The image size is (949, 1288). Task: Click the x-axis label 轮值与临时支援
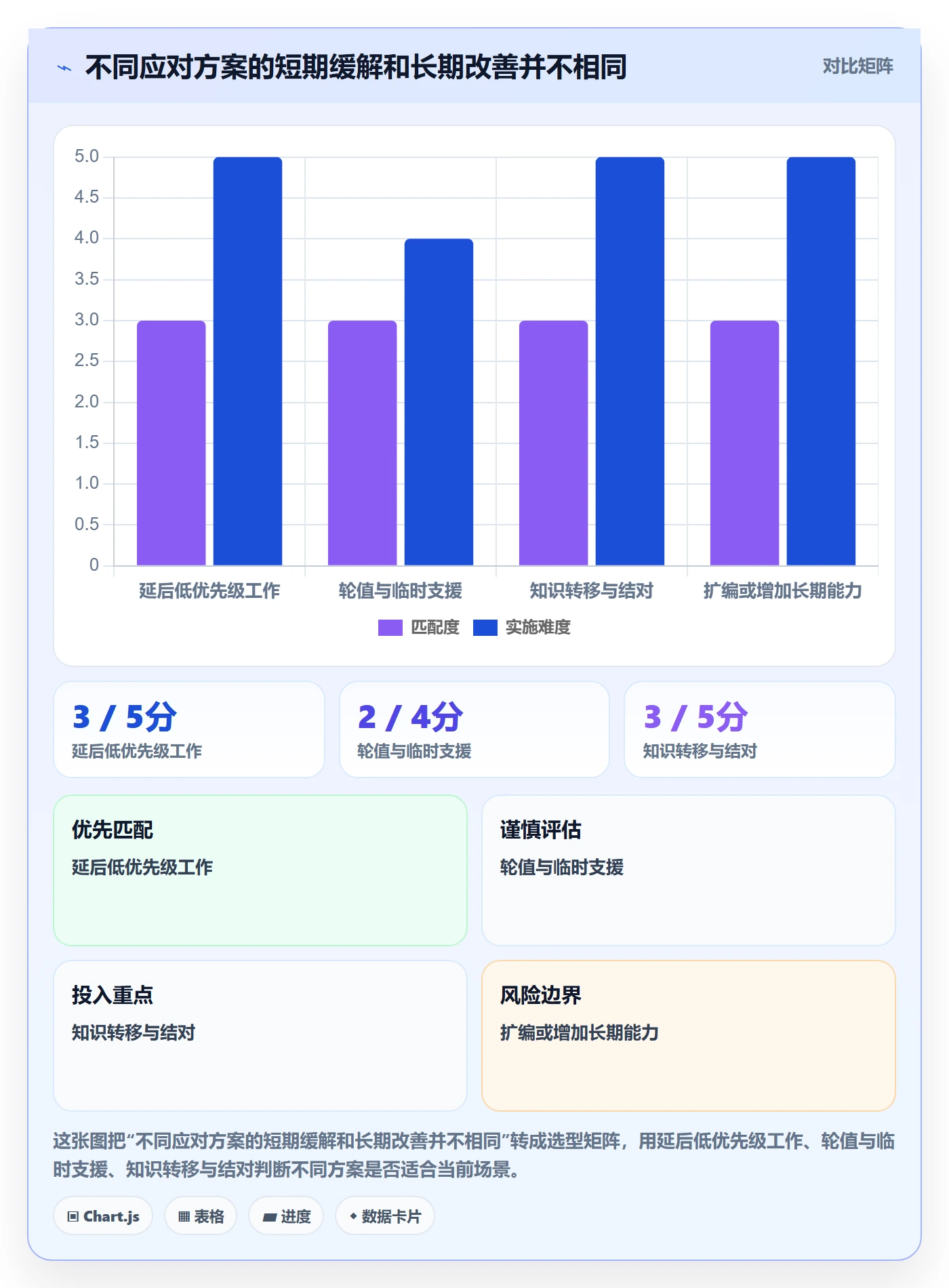(x=401, y=591)
